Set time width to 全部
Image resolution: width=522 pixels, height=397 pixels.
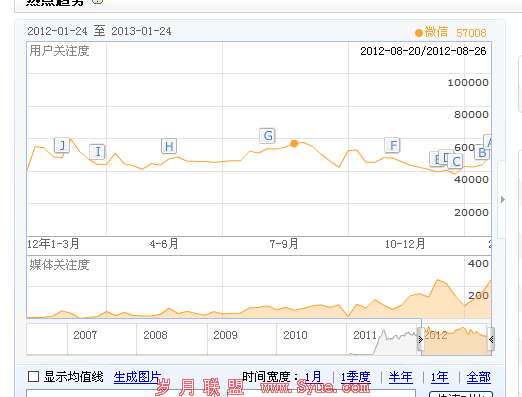coord(479,377)
